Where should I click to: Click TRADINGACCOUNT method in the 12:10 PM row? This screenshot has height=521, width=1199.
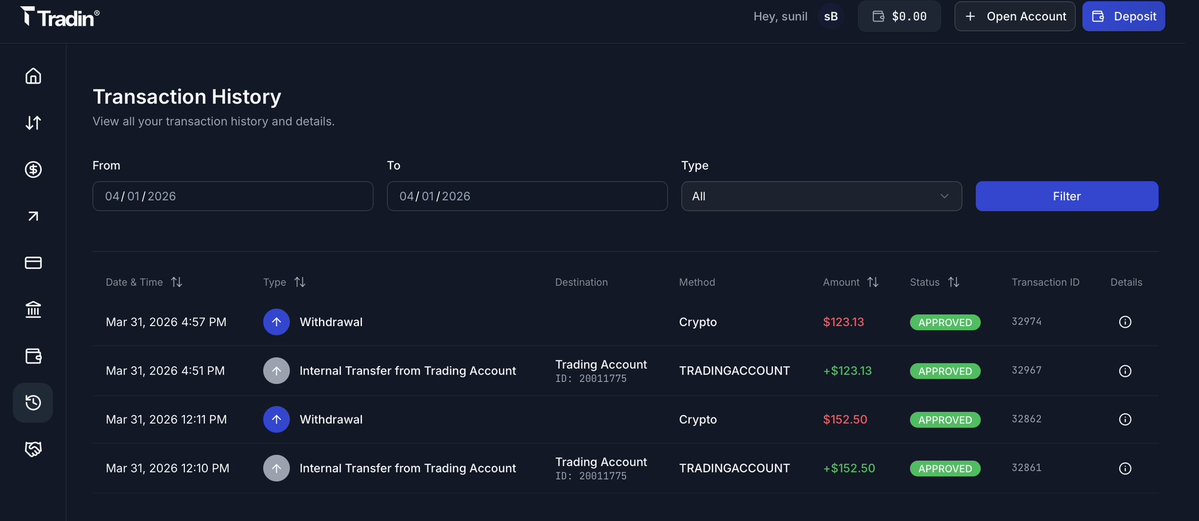coord(734,468)
